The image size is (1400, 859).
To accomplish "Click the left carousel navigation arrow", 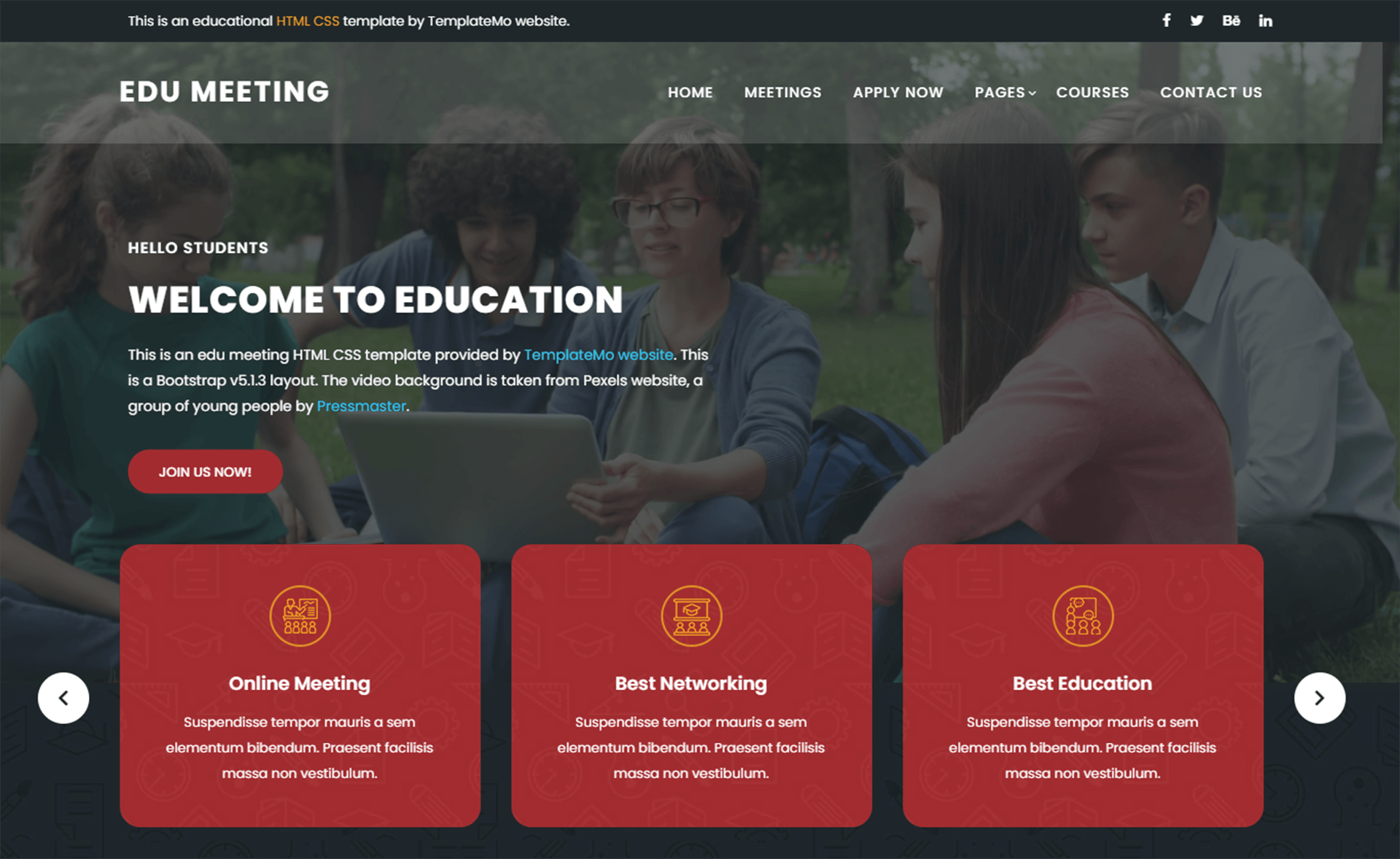I will click(x=62, y=696).
